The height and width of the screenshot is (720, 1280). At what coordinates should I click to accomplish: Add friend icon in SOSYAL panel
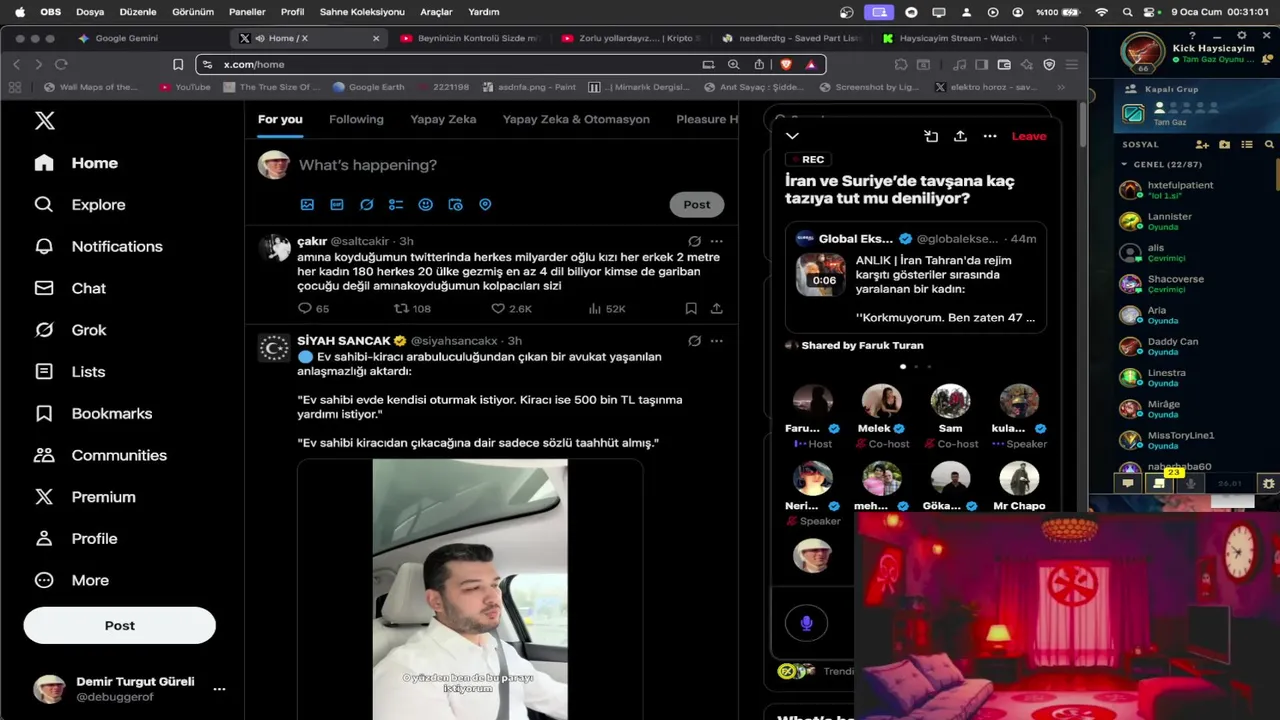[x=1202, y=144]
